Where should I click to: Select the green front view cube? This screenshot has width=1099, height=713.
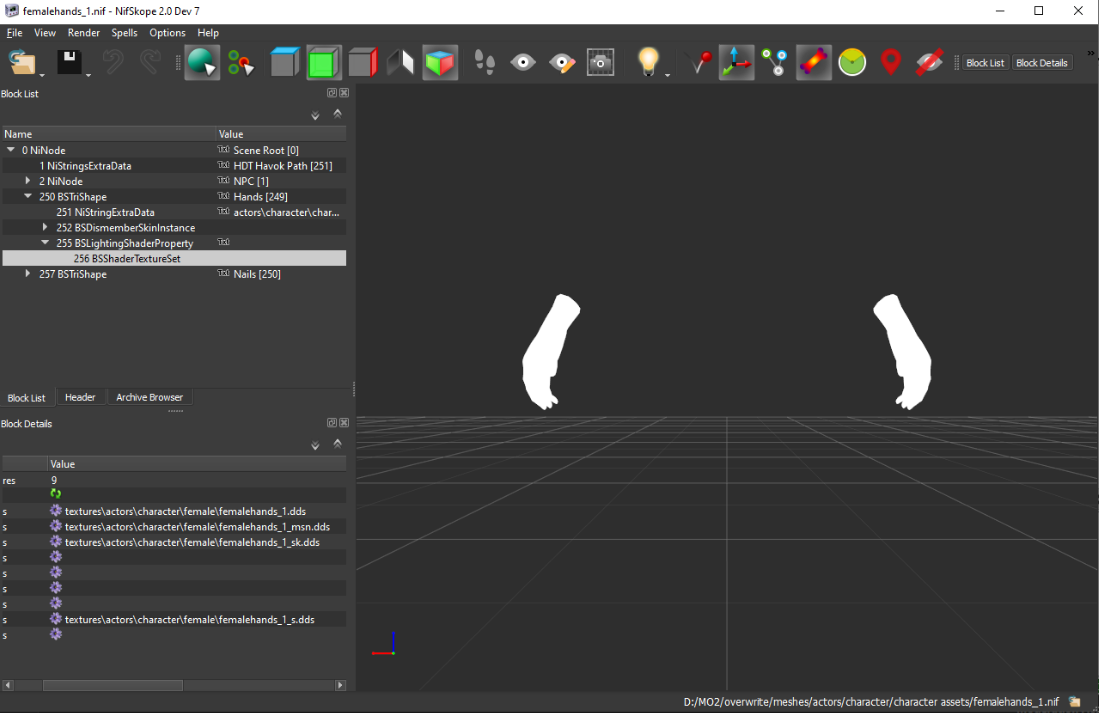click(323, 63)
